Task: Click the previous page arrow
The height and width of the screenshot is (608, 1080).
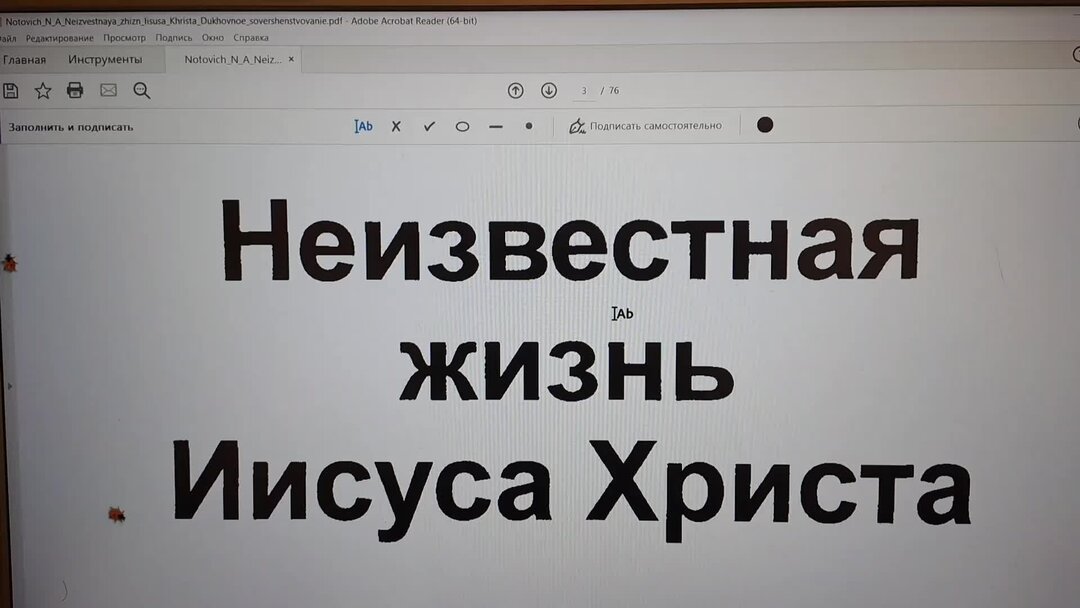Action: coord(516,90)
